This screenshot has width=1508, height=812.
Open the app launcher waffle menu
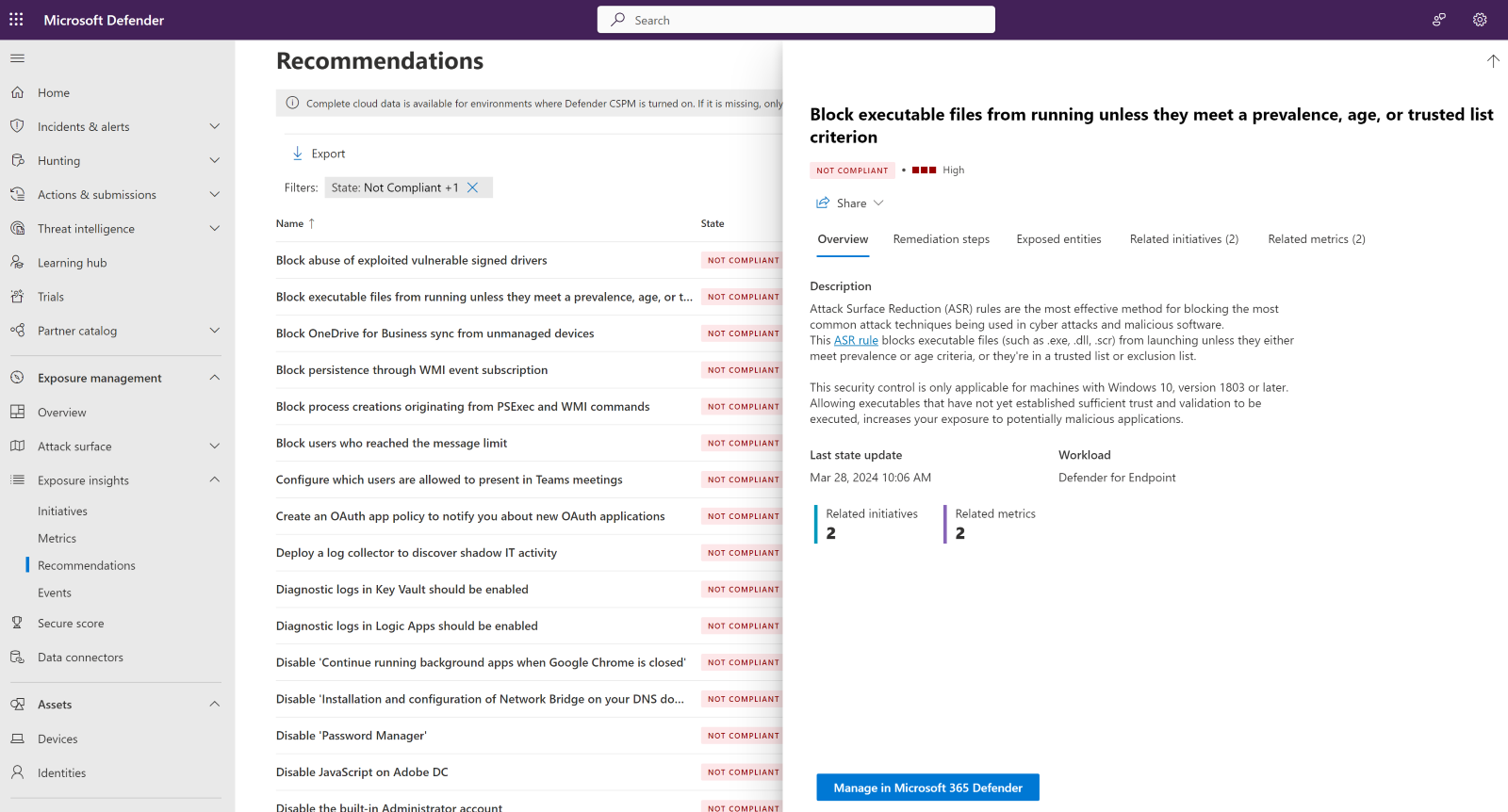coord(15,19)
